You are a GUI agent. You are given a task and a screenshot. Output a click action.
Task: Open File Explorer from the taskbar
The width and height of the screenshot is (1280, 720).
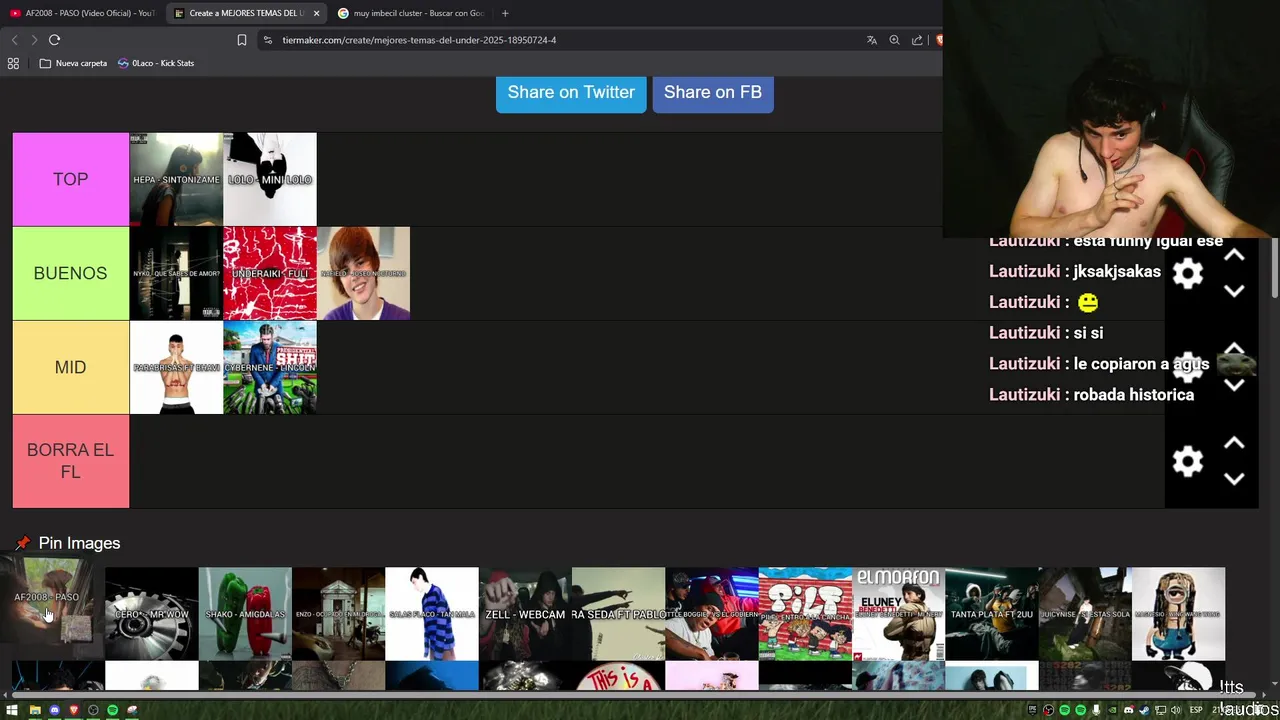coord(35,710)
